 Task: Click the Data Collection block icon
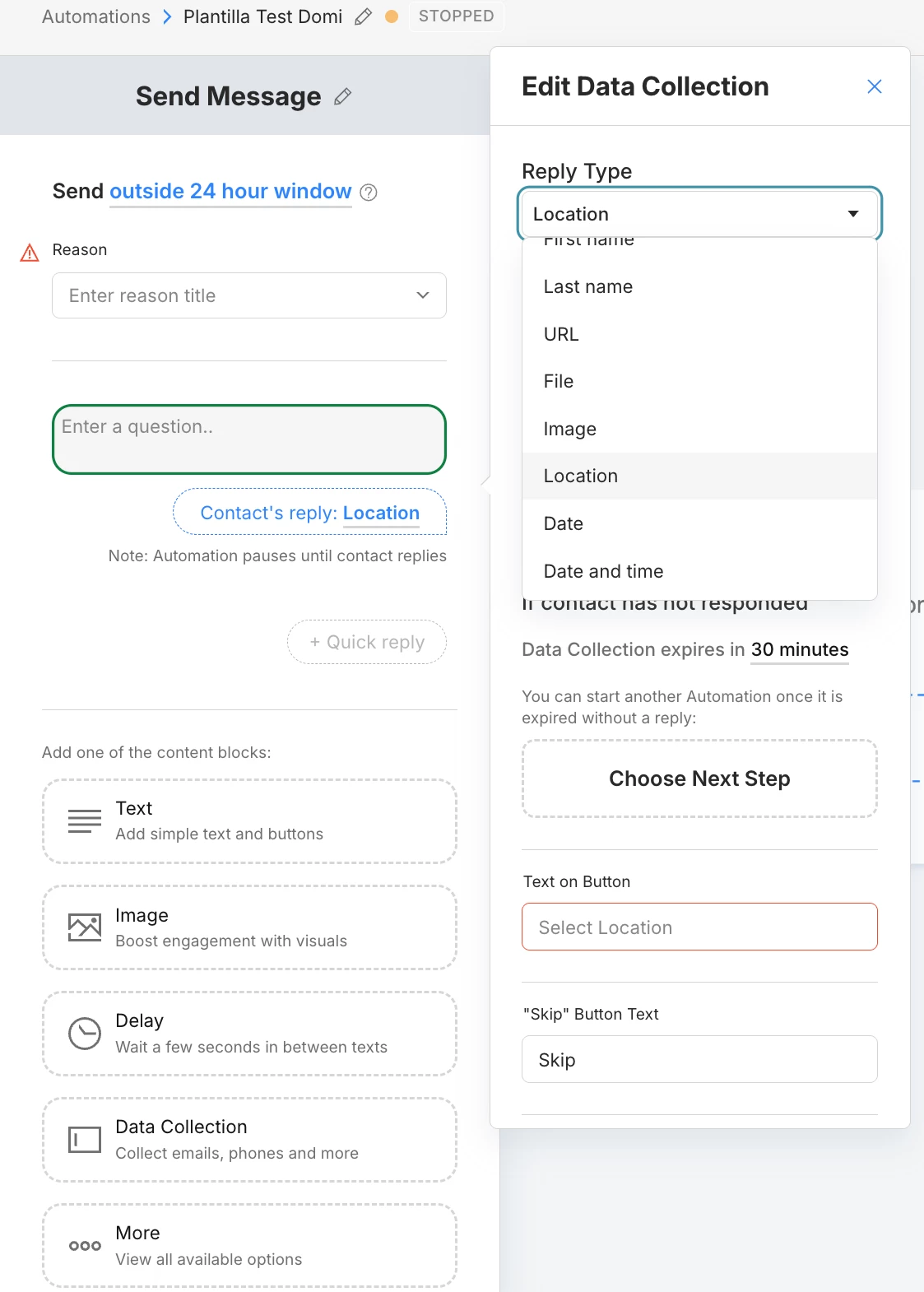coord(85,1140)
